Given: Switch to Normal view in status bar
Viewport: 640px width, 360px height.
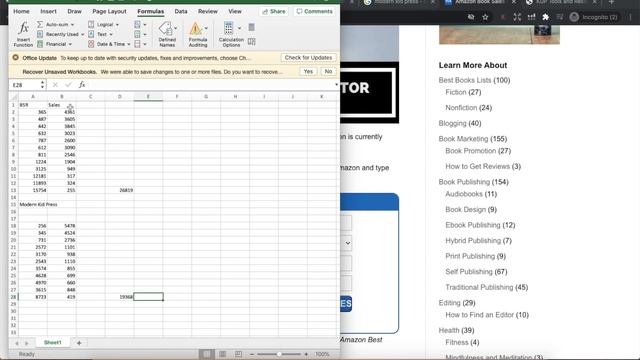Looking at the screenshot, I should click(207, 354).
